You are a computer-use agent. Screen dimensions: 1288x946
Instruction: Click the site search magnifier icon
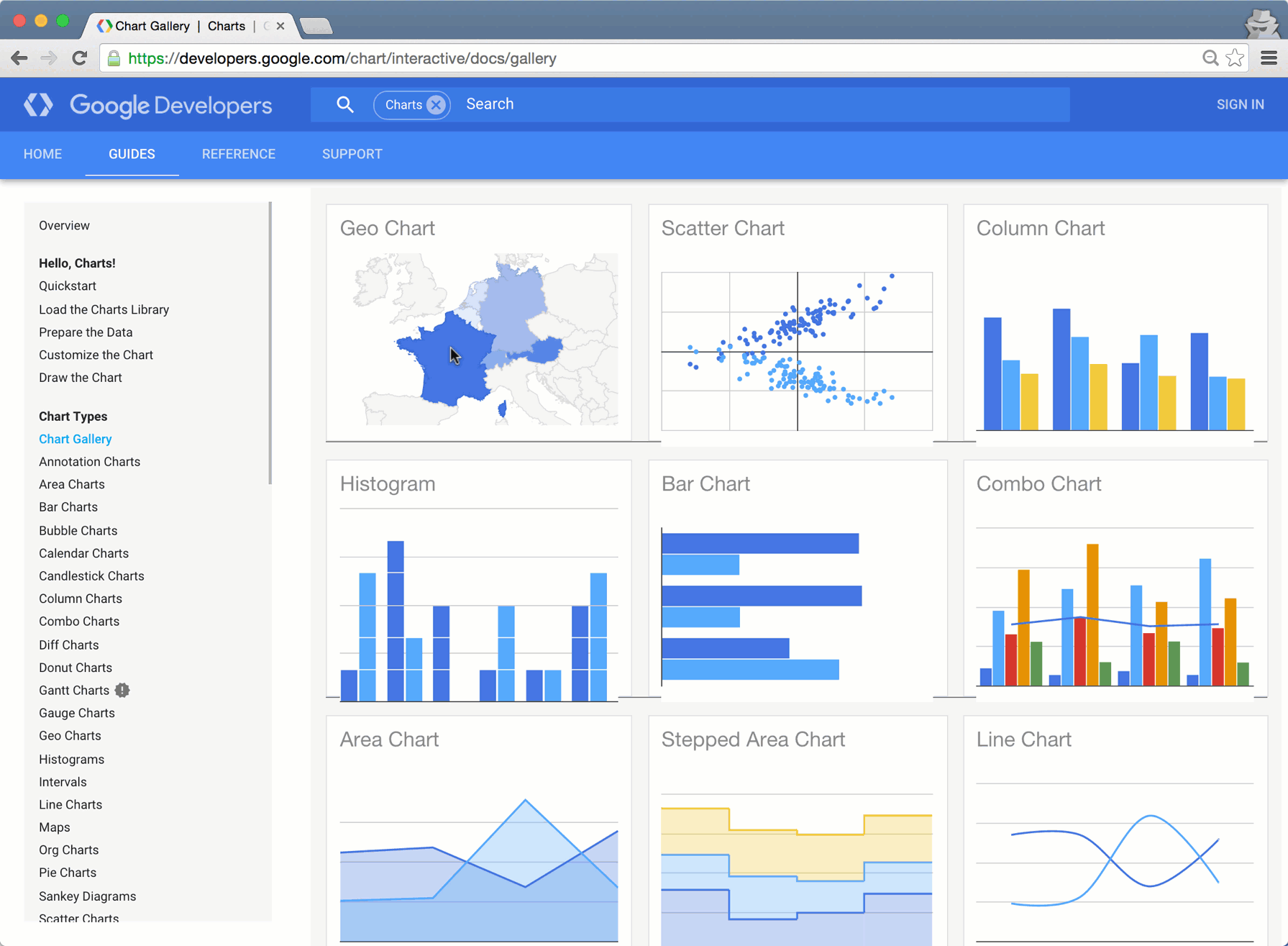345,104
